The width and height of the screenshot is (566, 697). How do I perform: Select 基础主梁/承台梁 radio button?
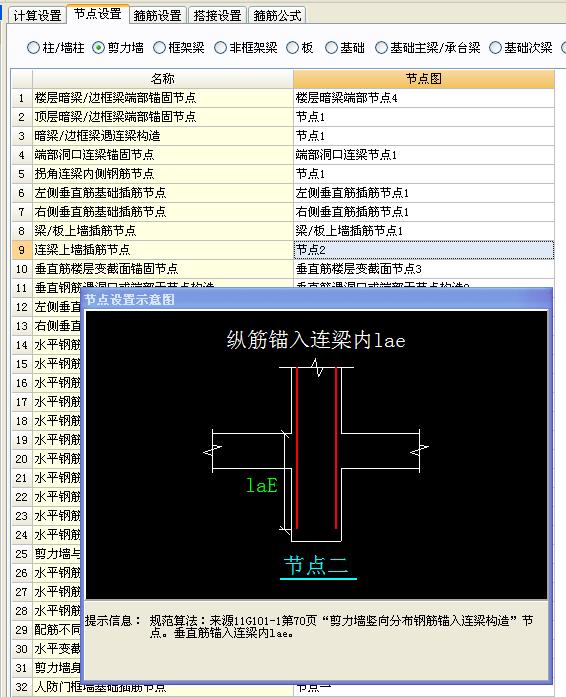point(428,48)
